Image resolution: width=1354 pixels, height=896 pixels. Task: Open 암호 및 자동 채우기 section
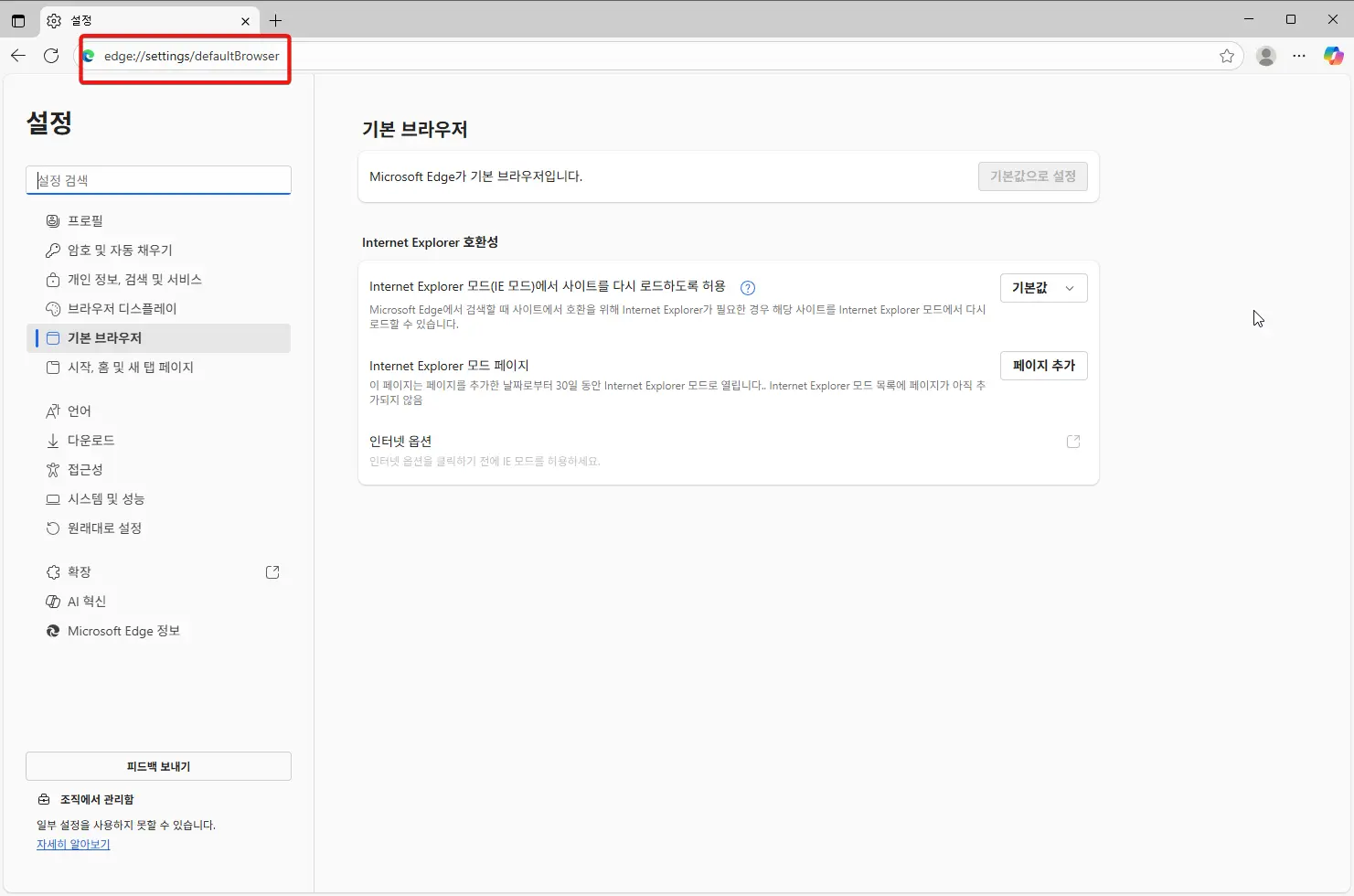point(158,250)
